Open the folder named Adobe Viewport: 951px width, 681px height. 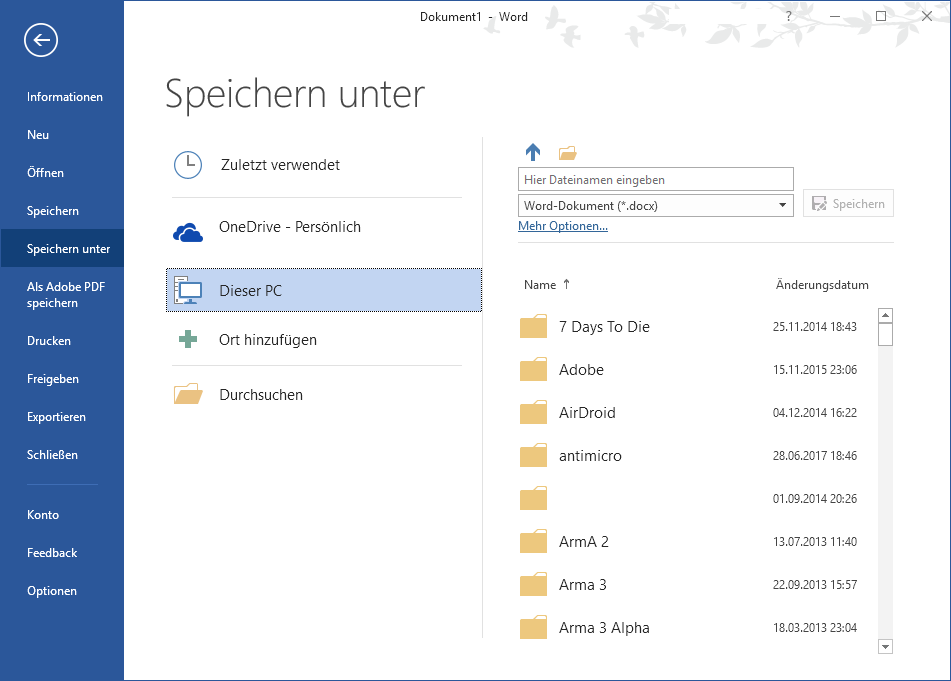(581, 370)
